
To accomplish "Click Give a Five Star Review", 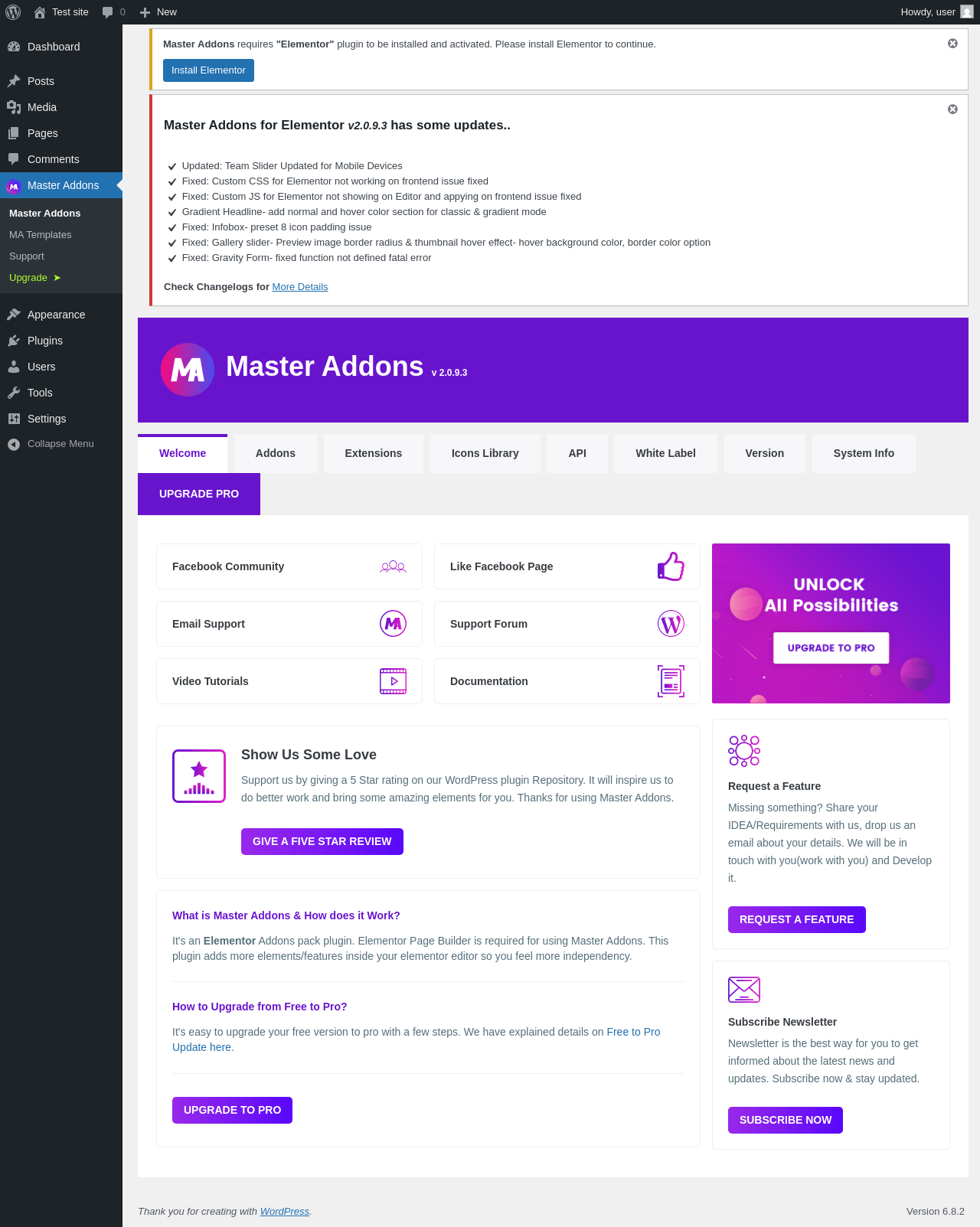I will click(322, 841).
